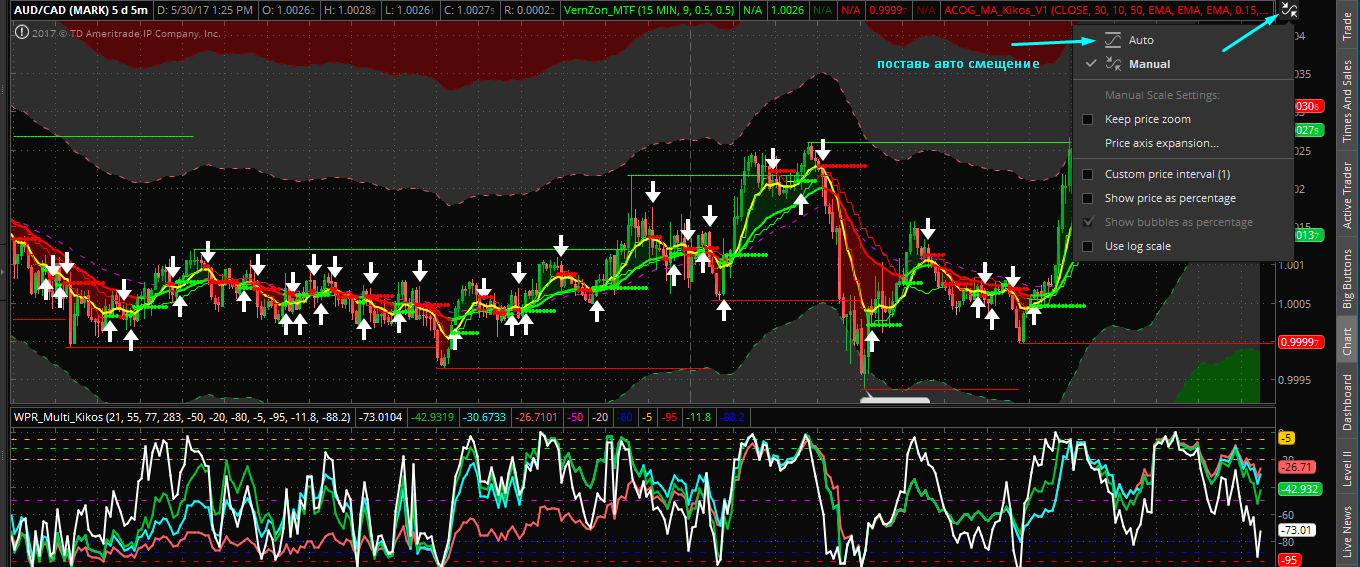Click the Auto scale line icon in menu
The width and height of the screenshot is (1360, 567).
coord(1112,40)
